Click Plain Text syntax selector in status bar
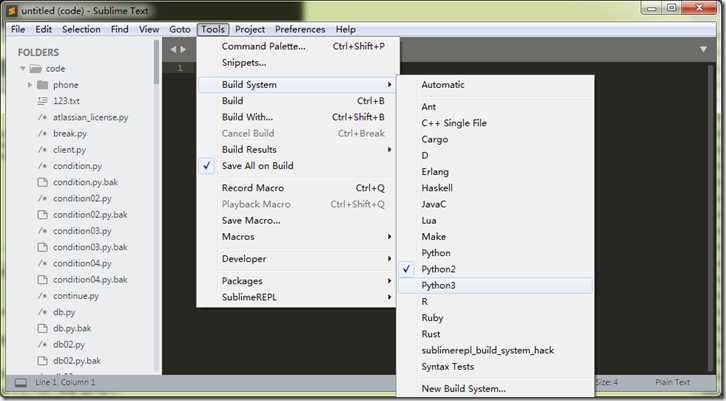The width and height of the screenshot is (726, 401). pos(673,382)
